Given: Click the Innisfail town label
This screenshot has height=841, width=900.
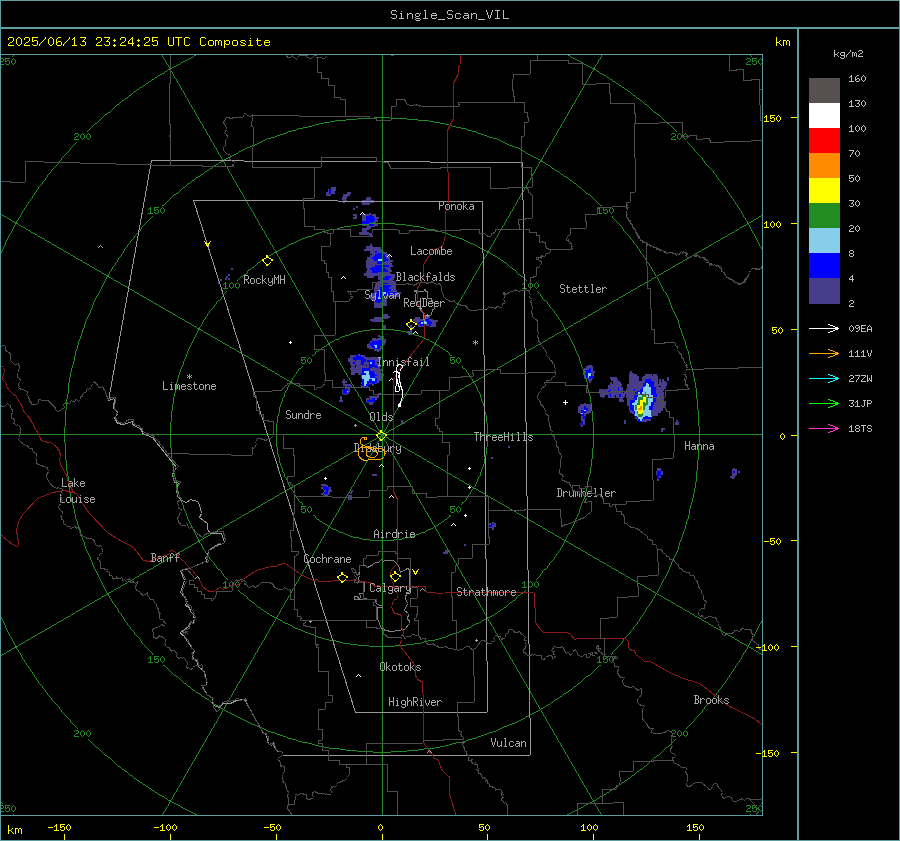Looking at the screenshot, I should click(403, 362).
